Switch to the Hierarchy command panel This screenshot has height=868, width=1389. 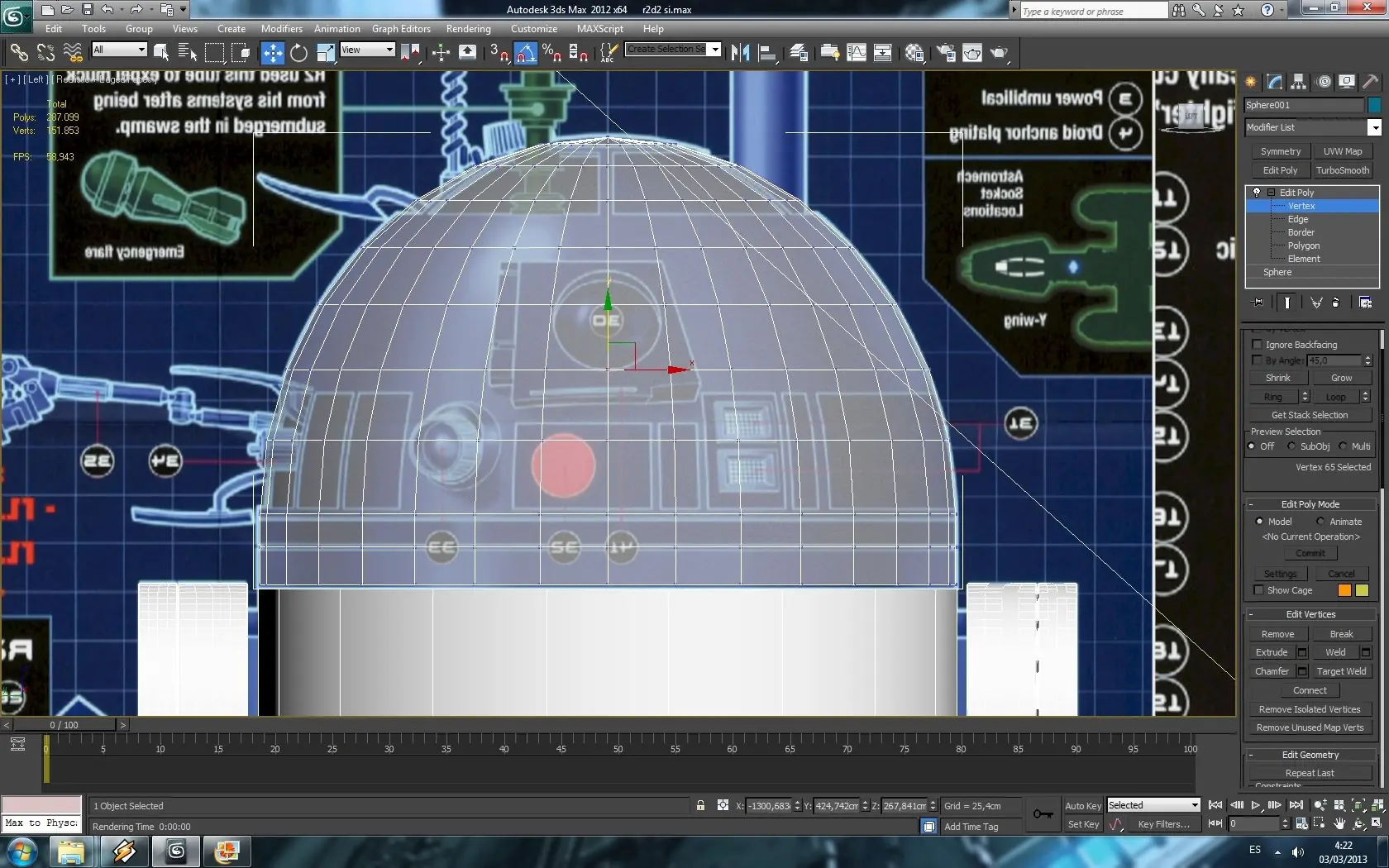tap(1299, 81)
